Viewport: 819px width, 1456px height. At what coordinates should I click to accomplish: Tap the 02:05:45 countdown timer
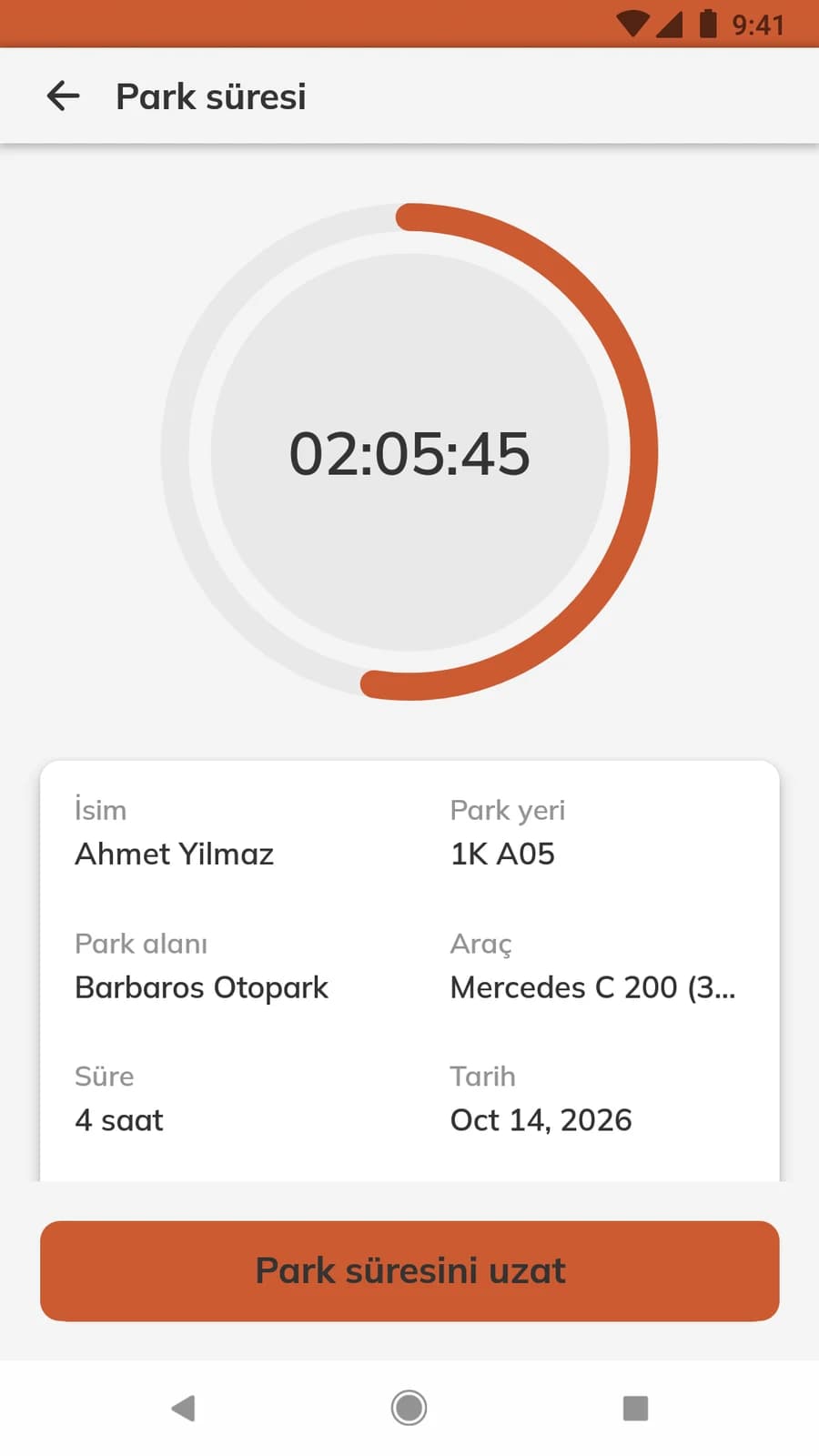pos(409,453)
